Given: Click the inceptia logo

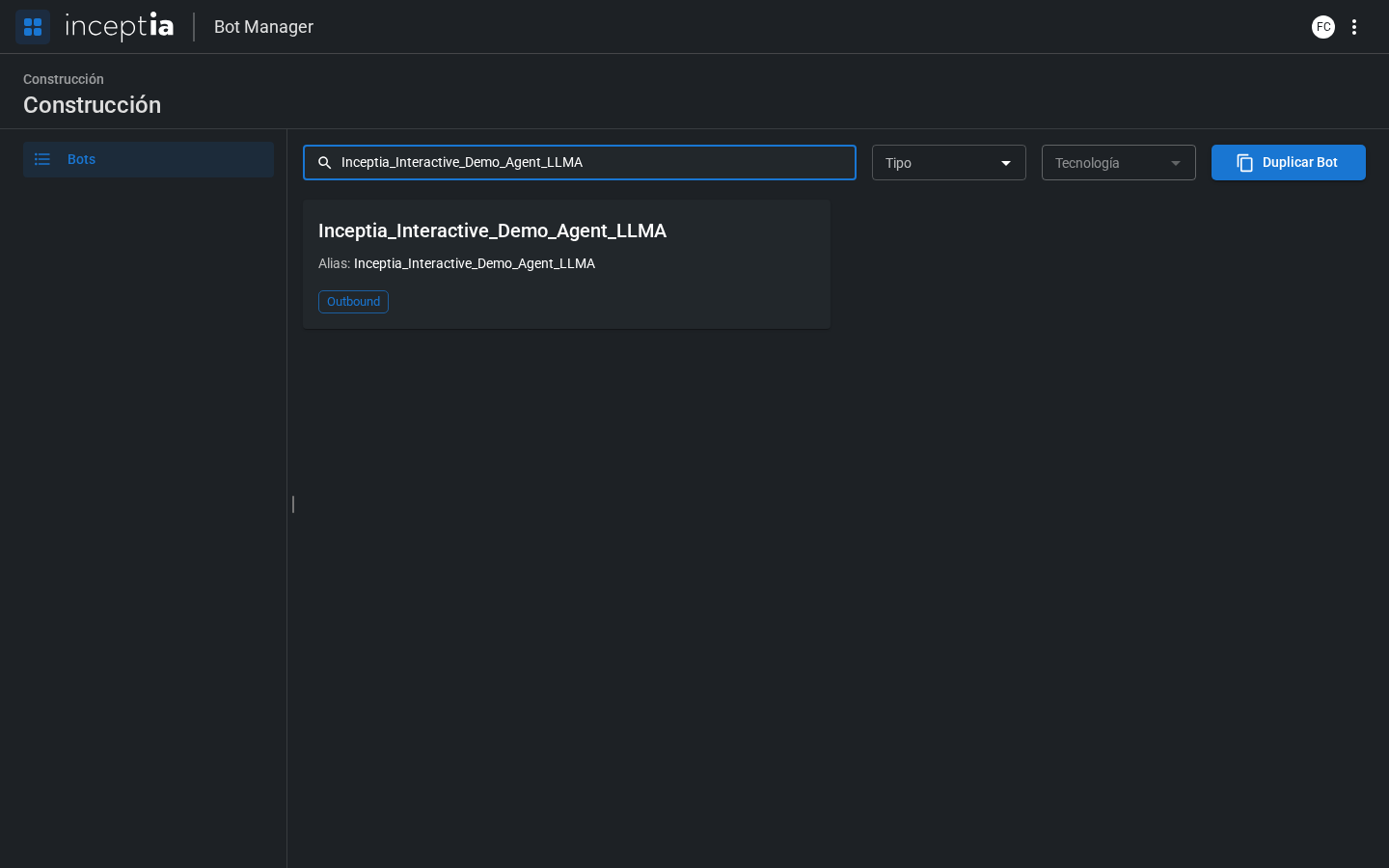Looking at the screenshot, I should pyautogui.click(x=120, y=27).
